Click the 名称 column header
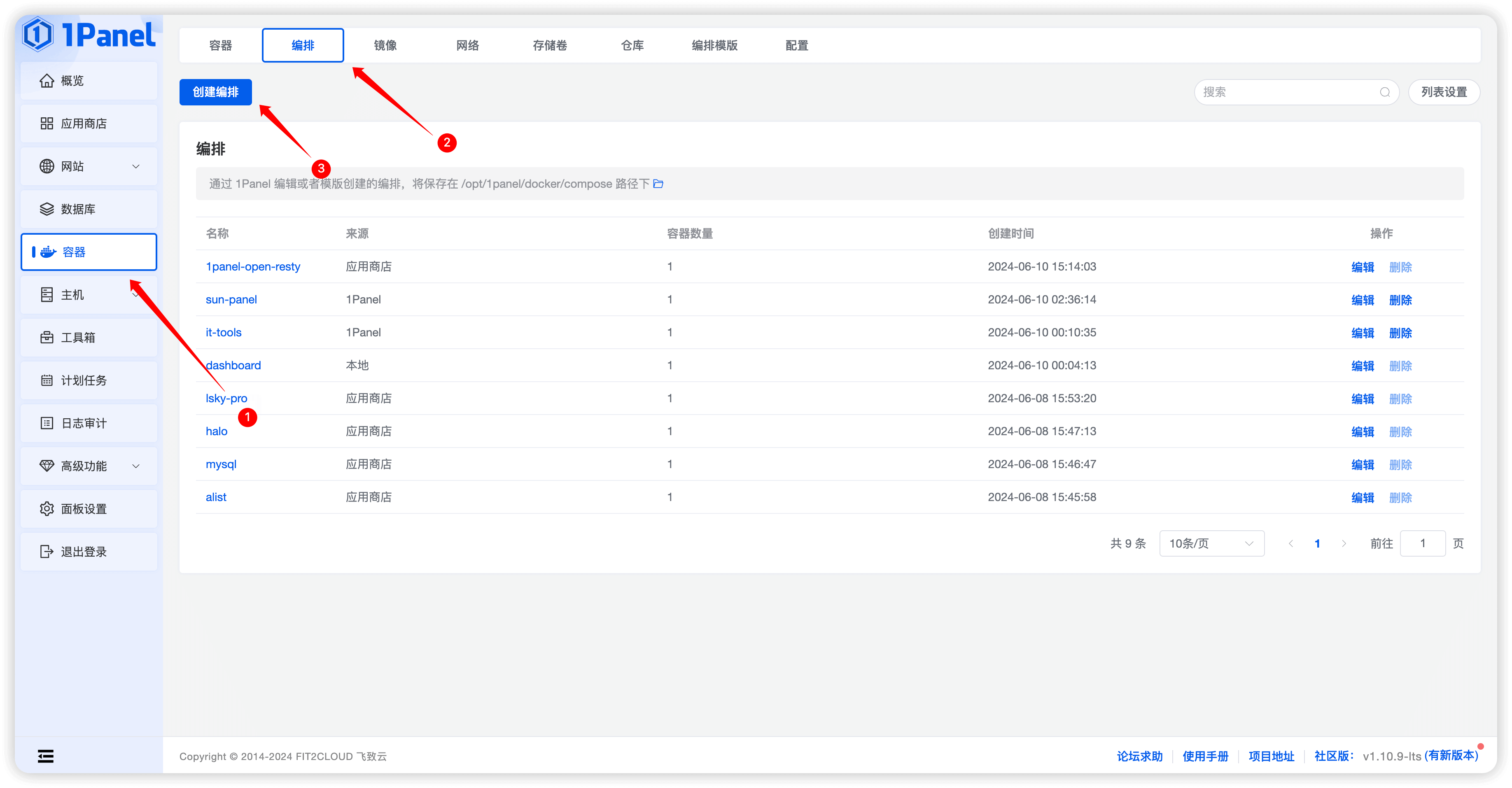Viewport: 1512px width, 788px height. (217, 233)
